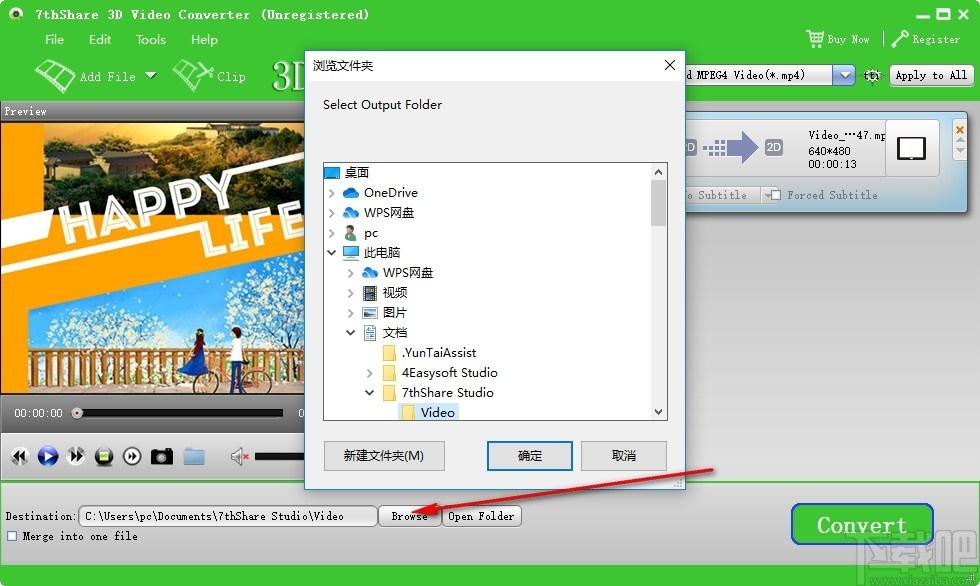980x586 pixels.
Task: Remove the video item with orange X
Action: pyautogui.click(x=960, y=130)
